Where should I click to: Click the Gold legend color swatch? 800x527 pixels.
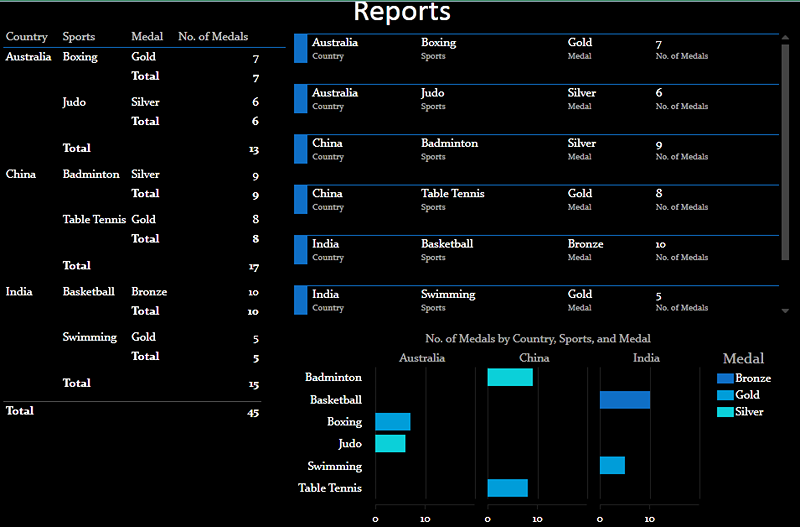coord(725,395)
